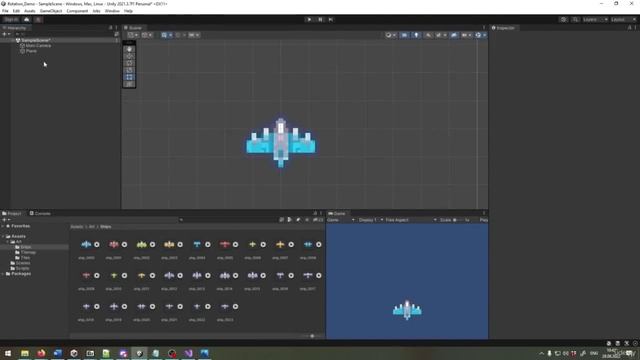Screen dimensions: 640x360
Task: Open the Window menu
Action: pyautogui.click(x=112, y=11)
